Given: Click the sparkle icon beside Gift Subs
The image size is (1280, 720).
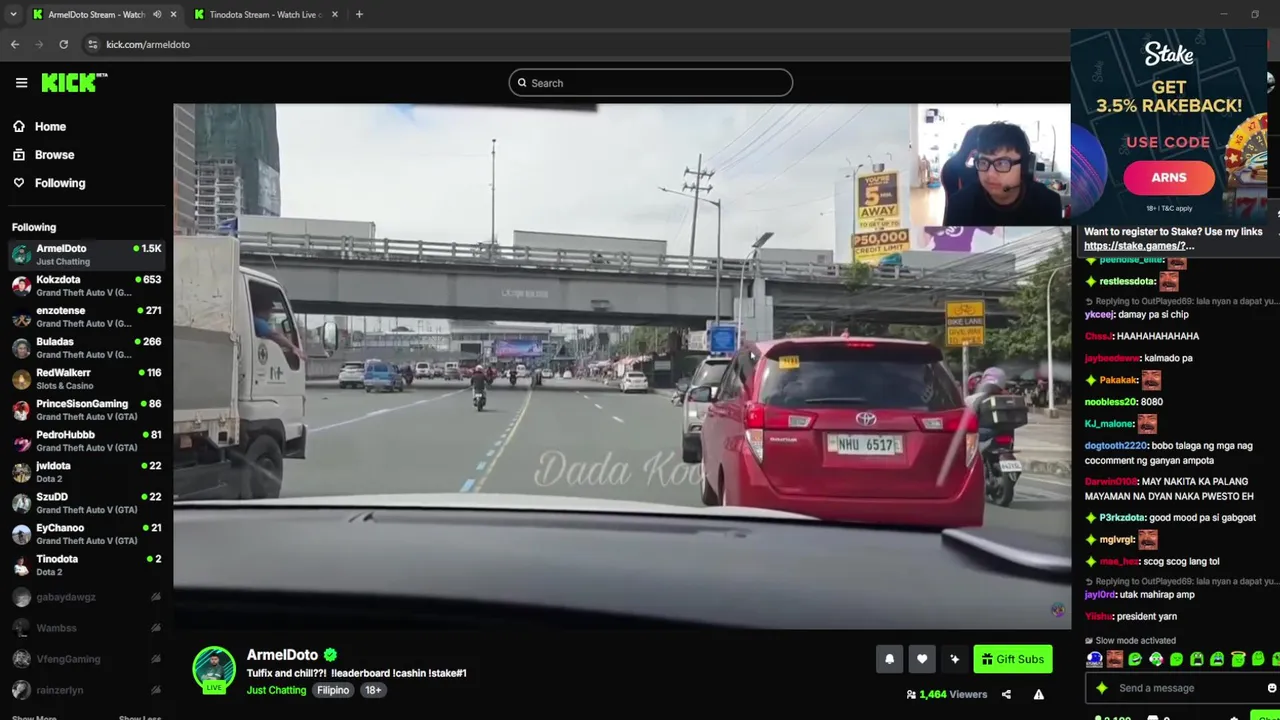Looking at the screenshot, I should click(954, 659).
